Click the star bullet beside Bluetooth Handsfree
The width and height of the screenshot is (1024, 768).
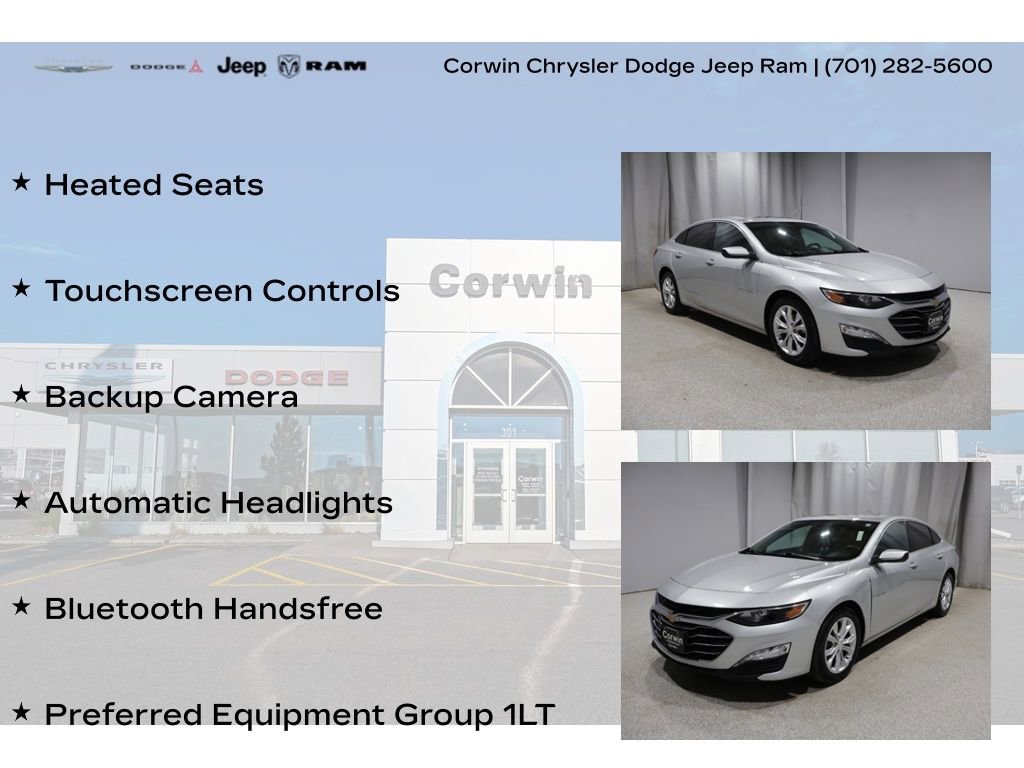tap(22, 605)
